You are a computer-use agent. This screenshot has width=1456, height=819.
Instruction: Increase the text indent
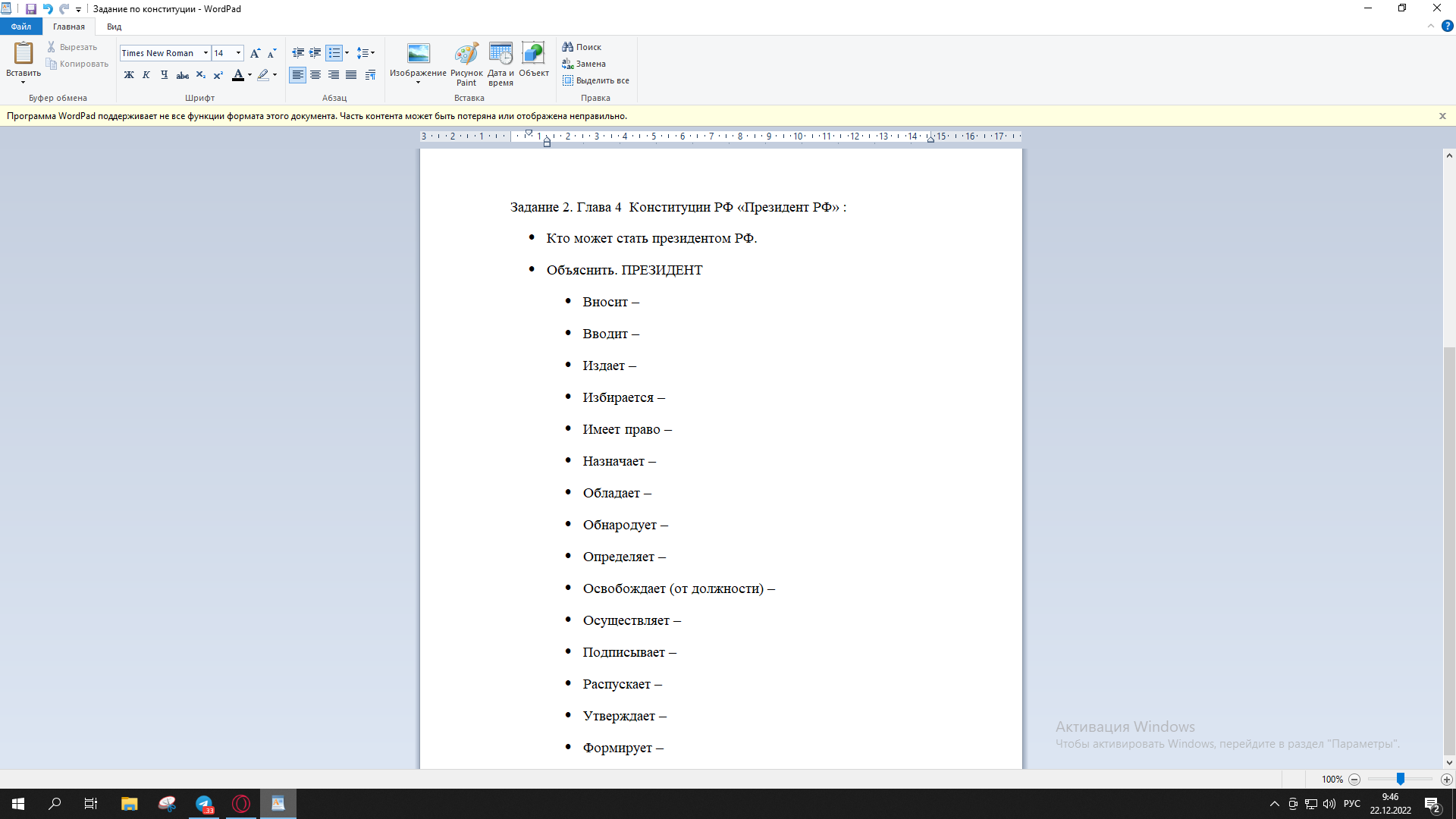(x=315, y=53)
